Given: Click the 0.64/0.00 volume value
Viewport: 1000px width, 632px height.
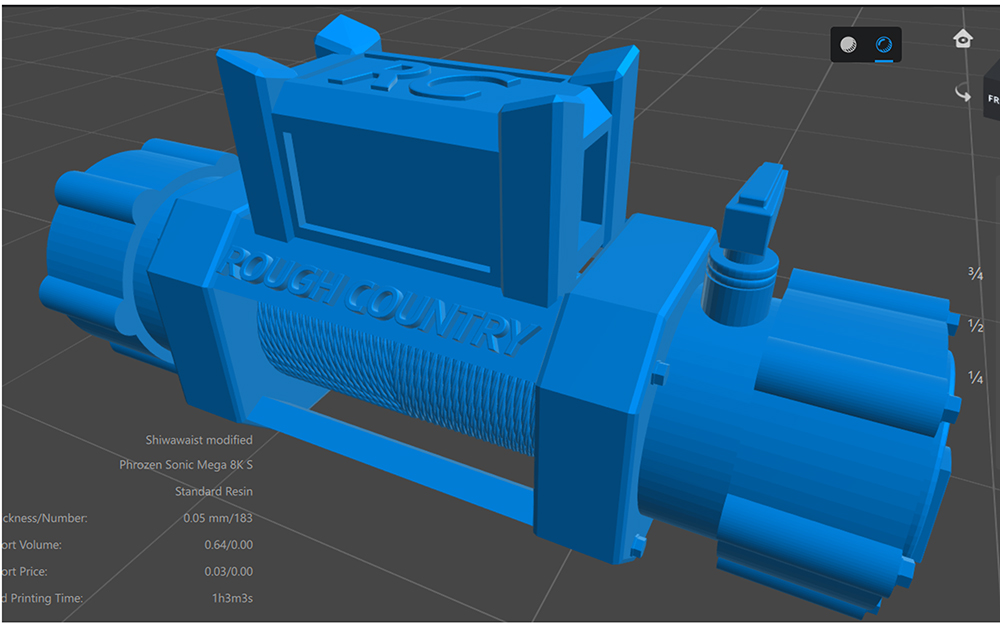Looking at the screenshot, I should (229, 545).
